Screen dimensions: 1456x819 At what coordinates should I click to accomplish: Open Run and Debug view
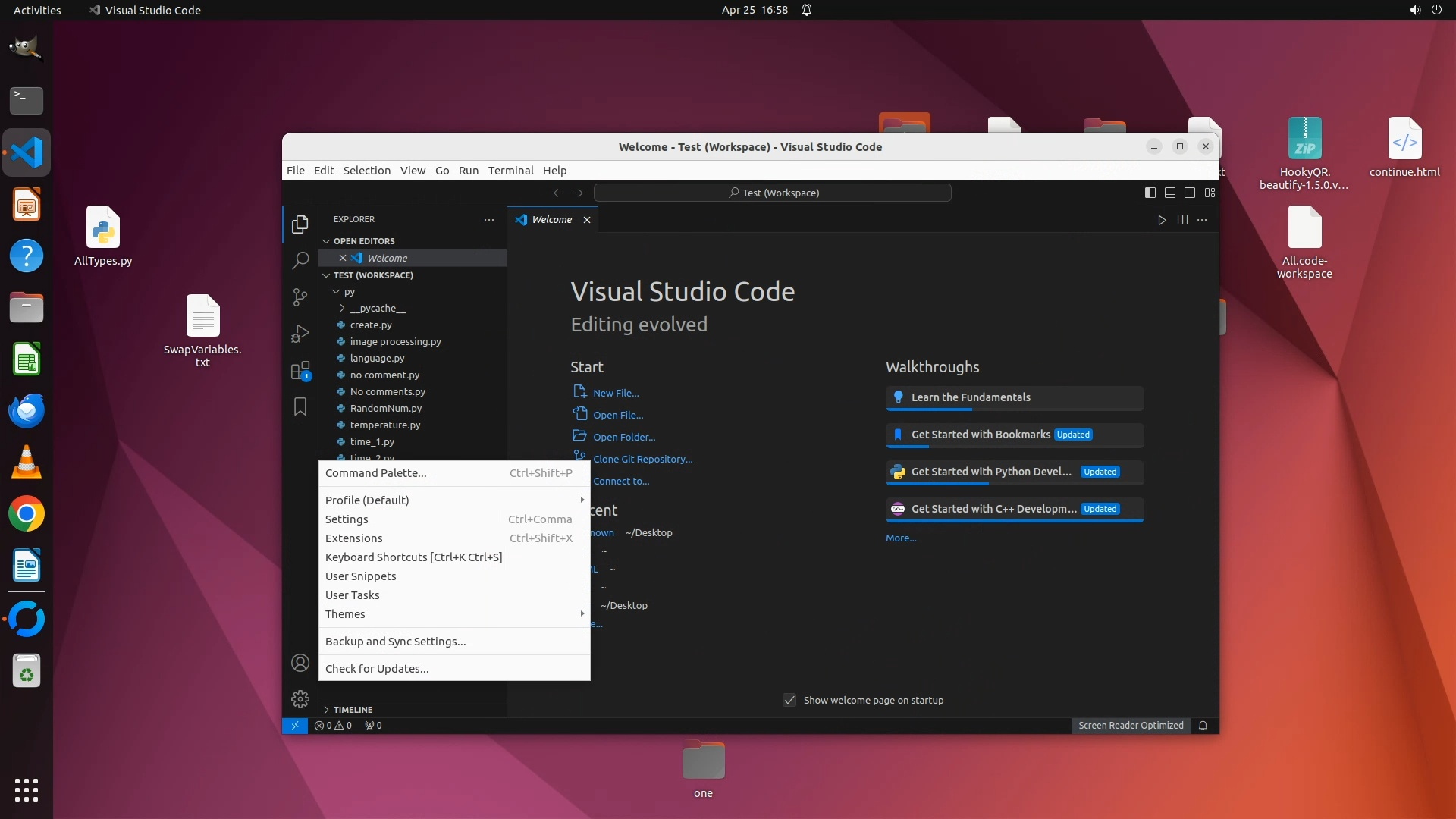(x=300, y=334)
